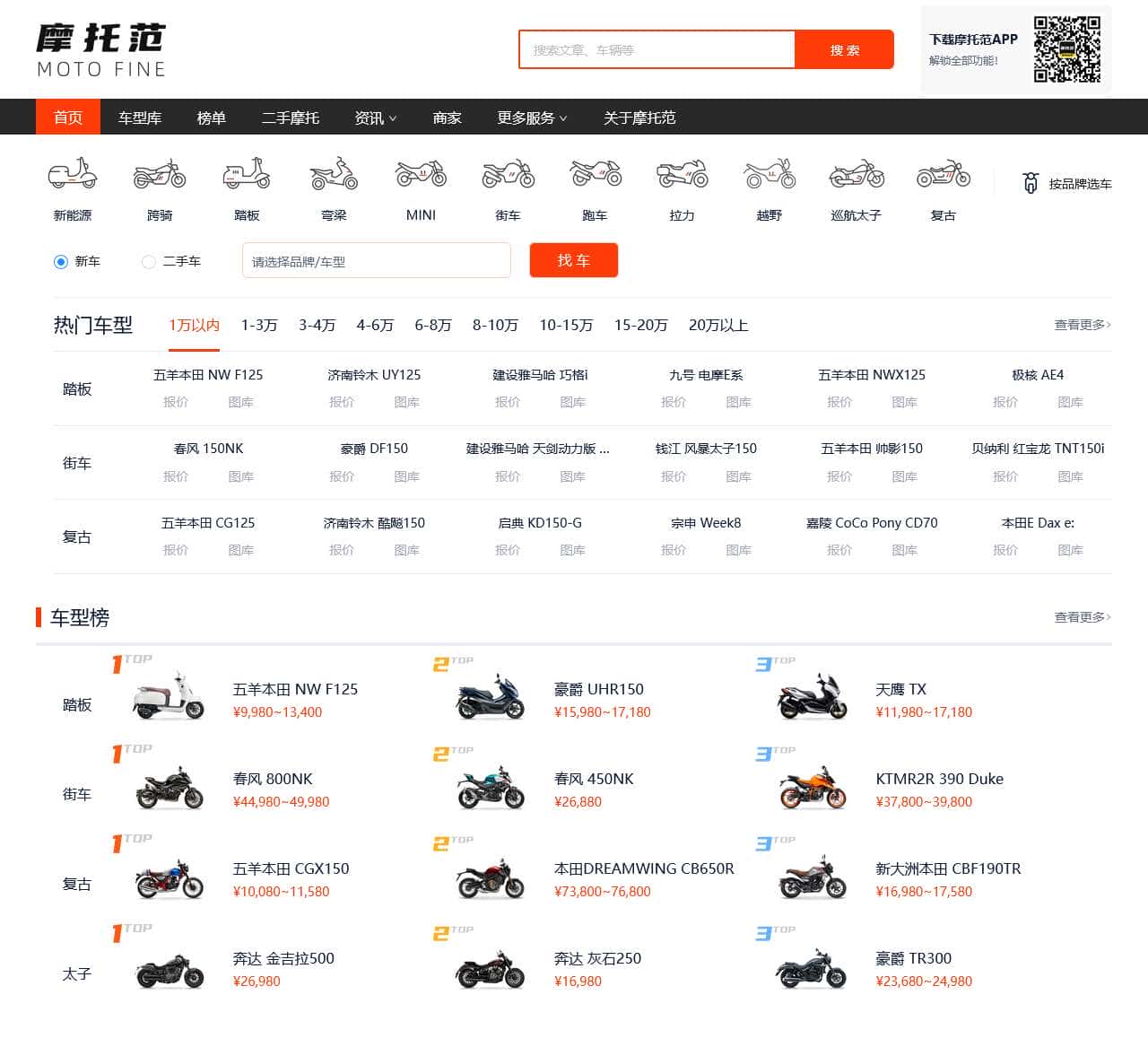Screen dimensions: 1148x1047
Task: Switch to the 4-6万 price tab
Action: 375,325
